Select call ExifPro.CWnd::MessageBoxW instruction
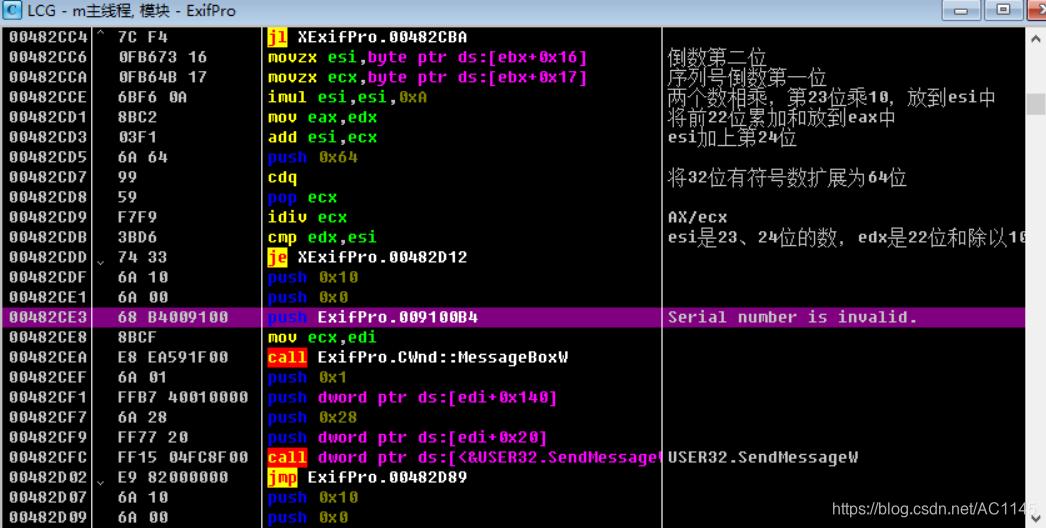Viewport: 1046px width, 528px height. click(x=418, y=357)
